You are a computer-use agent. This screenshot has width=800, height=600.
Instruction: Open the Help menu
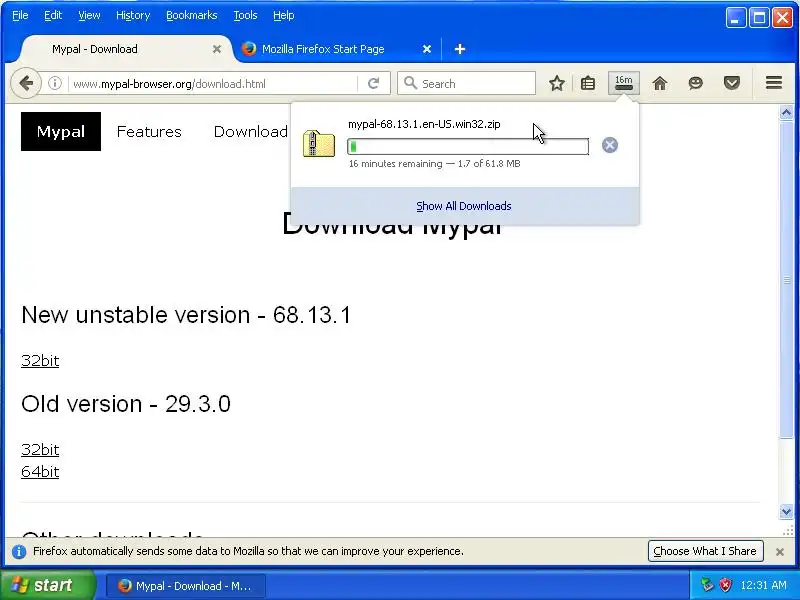283,15
